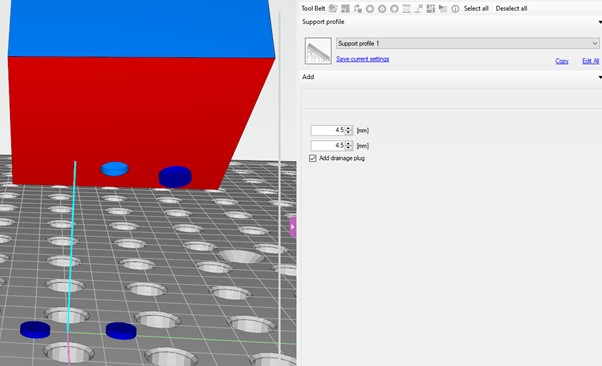The height and width of the screenshot is (366, 602).
Task: Increase the first 4.5 mm value
Action: [348, 128]
